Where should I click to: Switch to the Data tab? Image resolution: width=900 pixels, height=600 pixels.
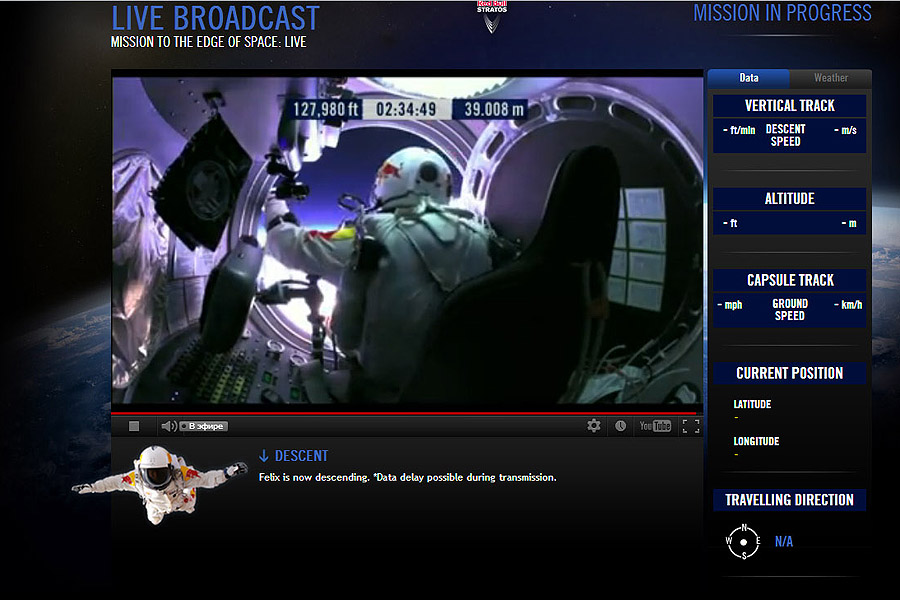(748, 78)
